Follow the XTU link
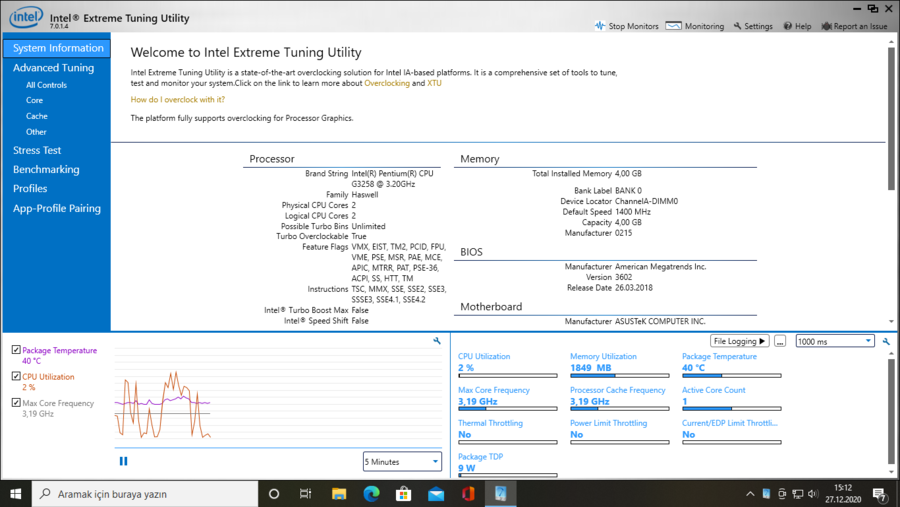This screenshot has height=507, width=900. click(x=434, y=83)
